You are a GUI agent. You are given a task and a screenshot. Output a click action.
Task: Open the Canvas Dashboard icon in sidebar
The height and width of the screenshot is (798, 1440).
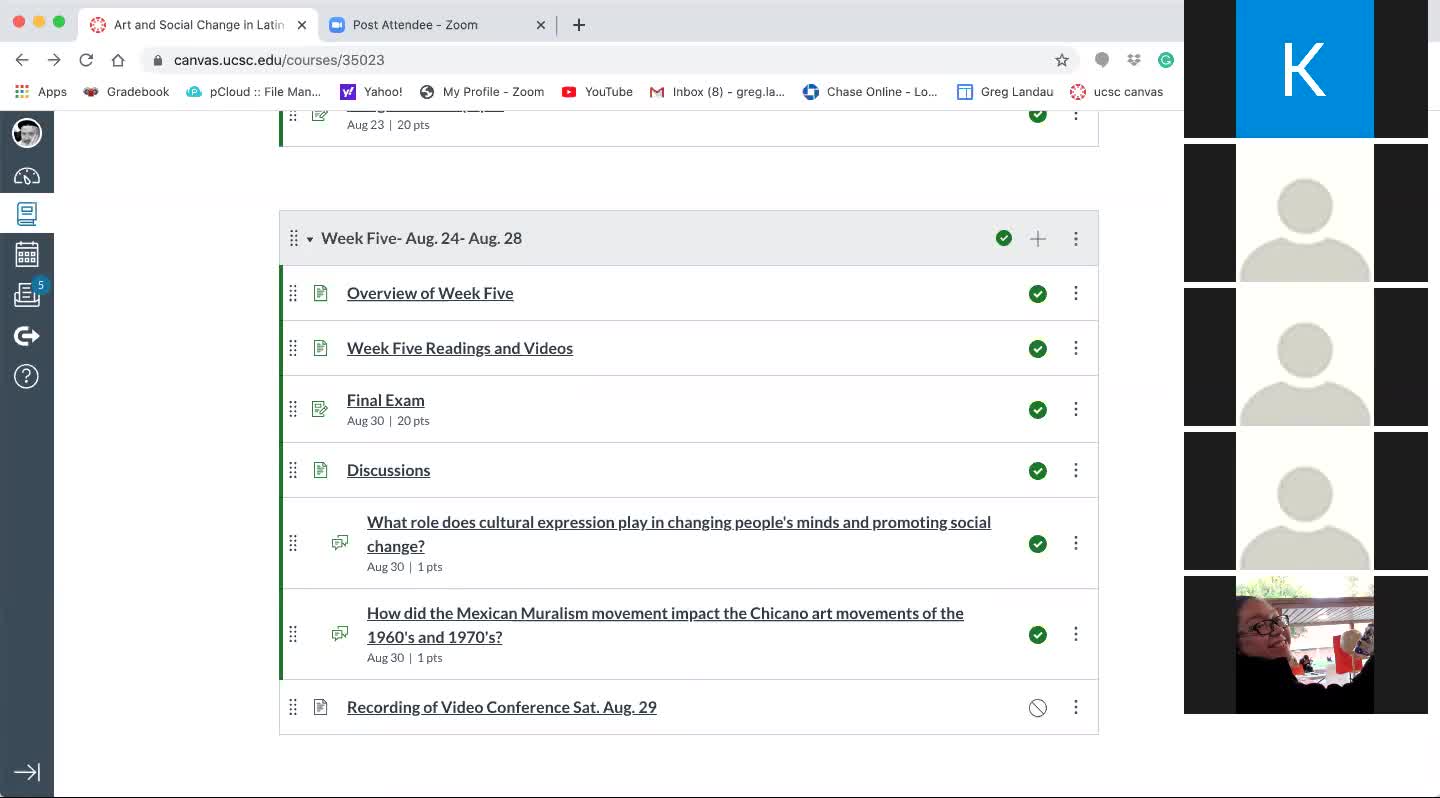tap(27, 176)
